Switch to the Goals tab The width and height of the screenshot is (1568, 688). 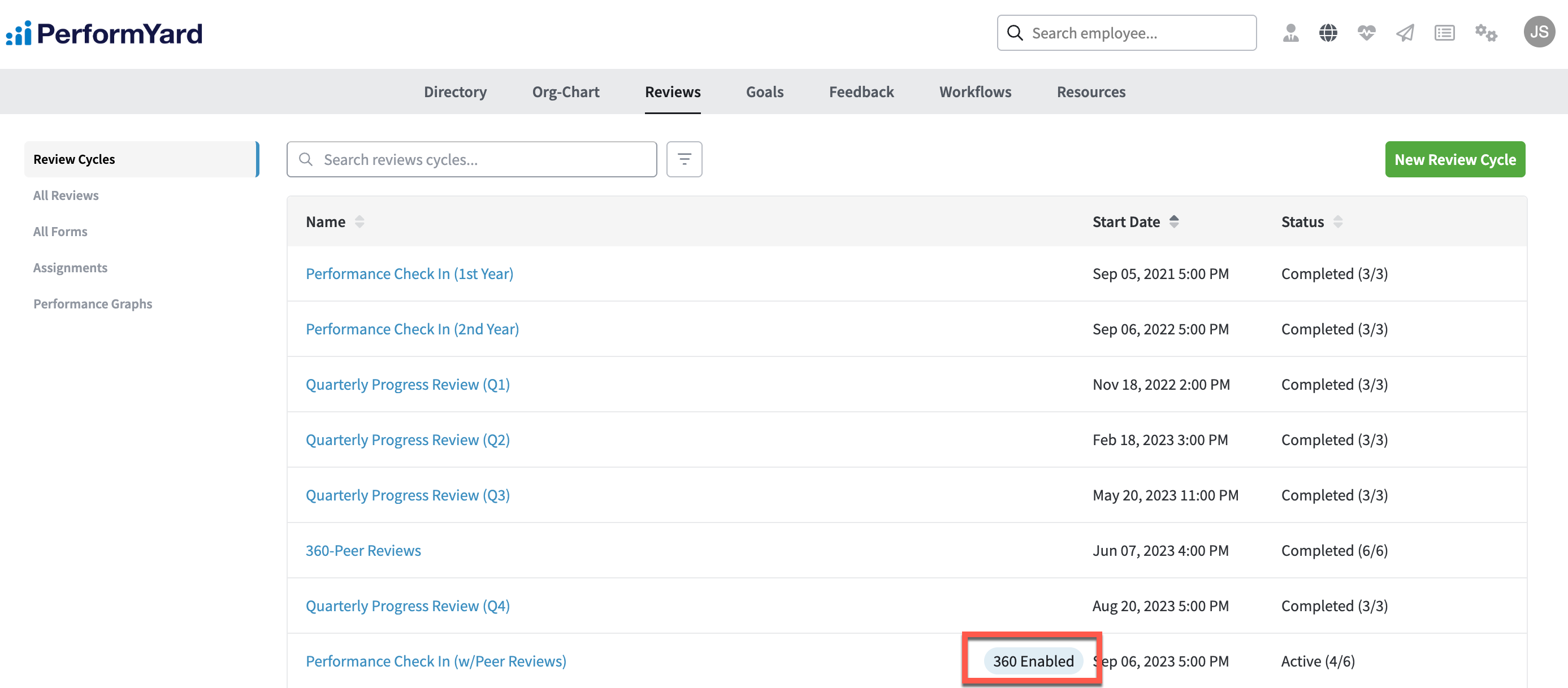click(764, 92)
